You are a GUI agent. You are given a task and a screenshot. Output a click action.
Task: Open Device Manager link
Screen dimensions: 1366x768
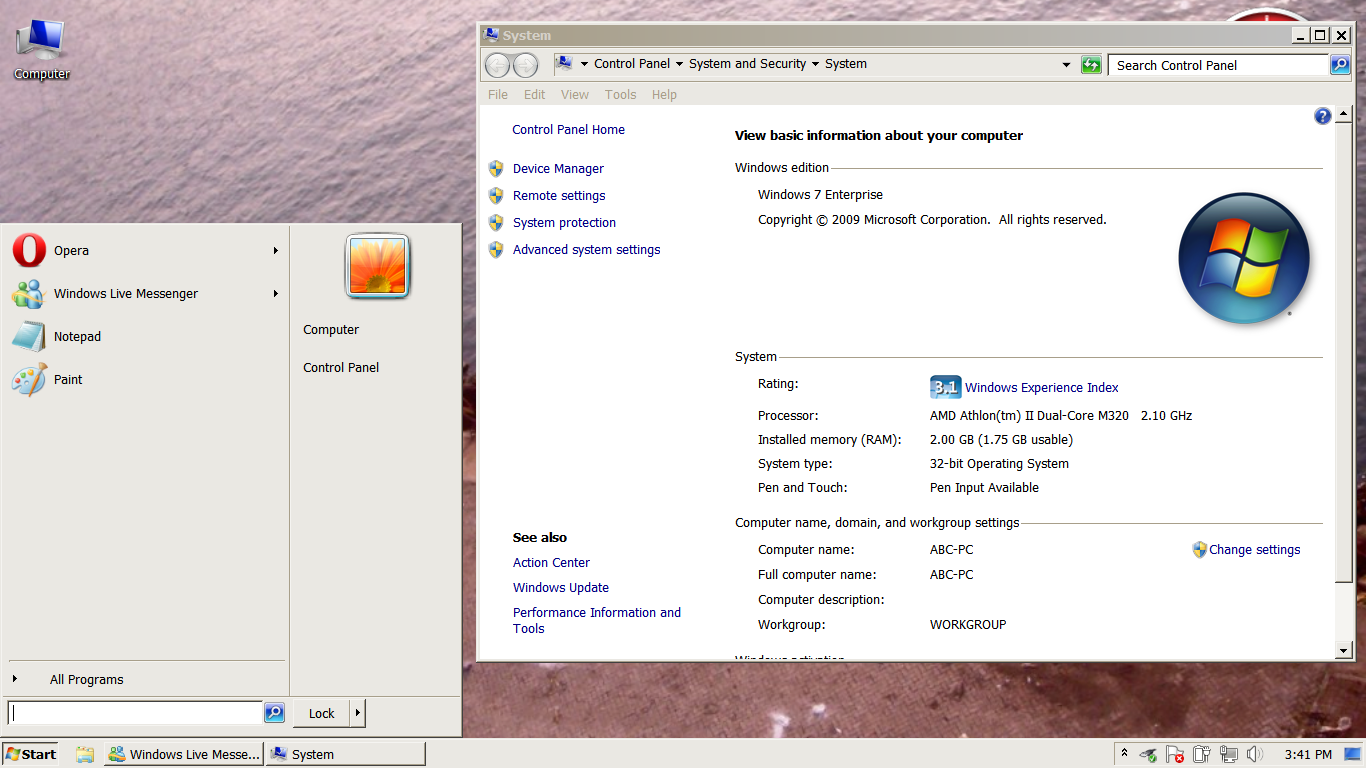click(558, 169)
